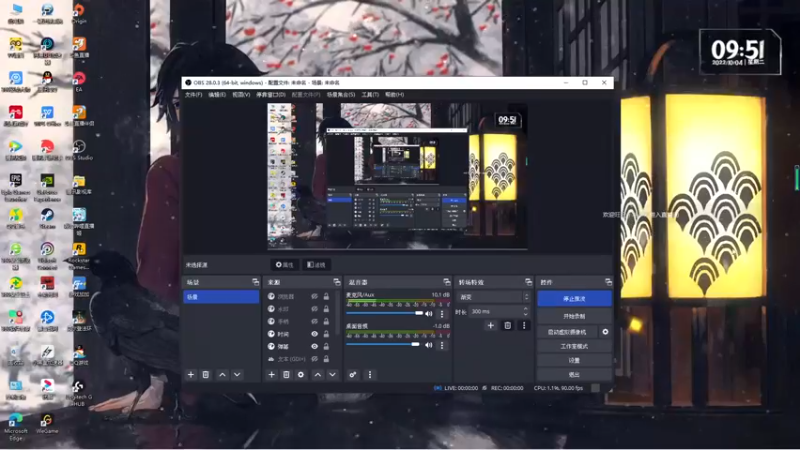Pop out the 转场特效 dock panel
This screenshot has height=450, width=800.
pos(528,282)
